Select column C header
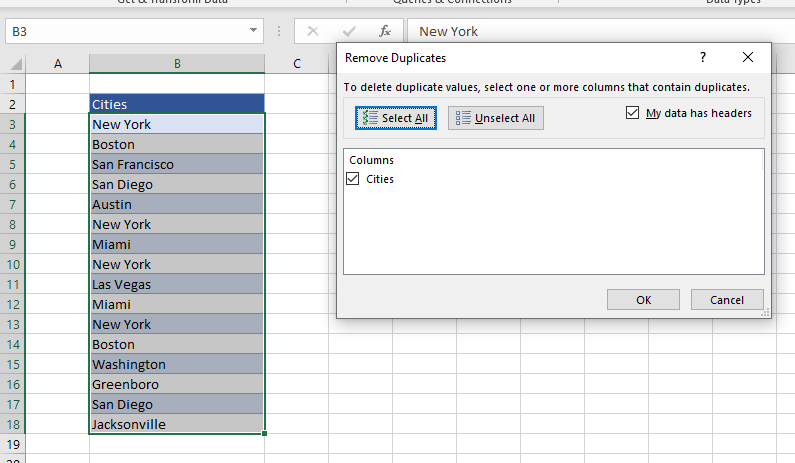 point(297,64)
